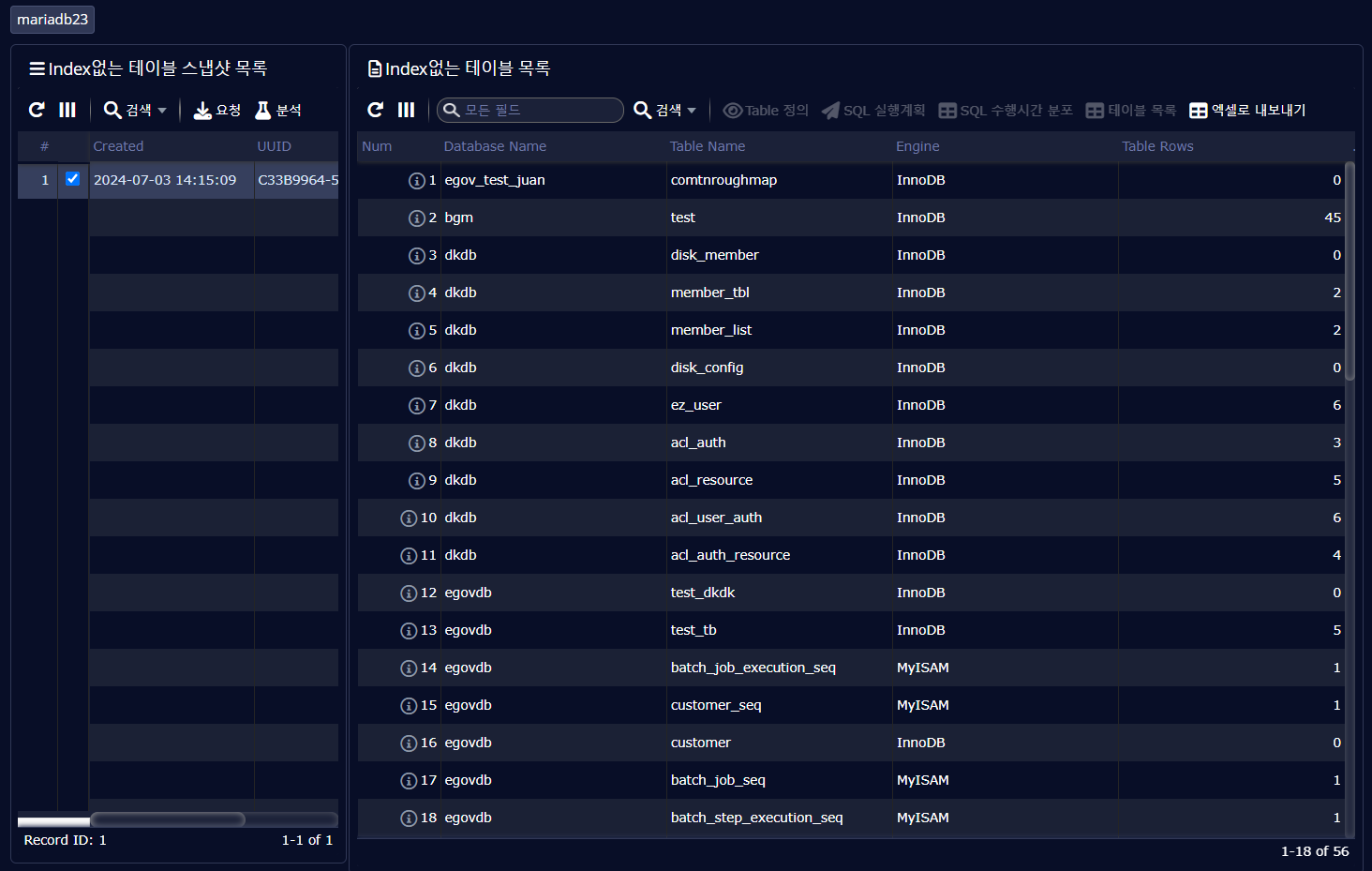Focus the 모든 필드 search input

tap(540, 110)
